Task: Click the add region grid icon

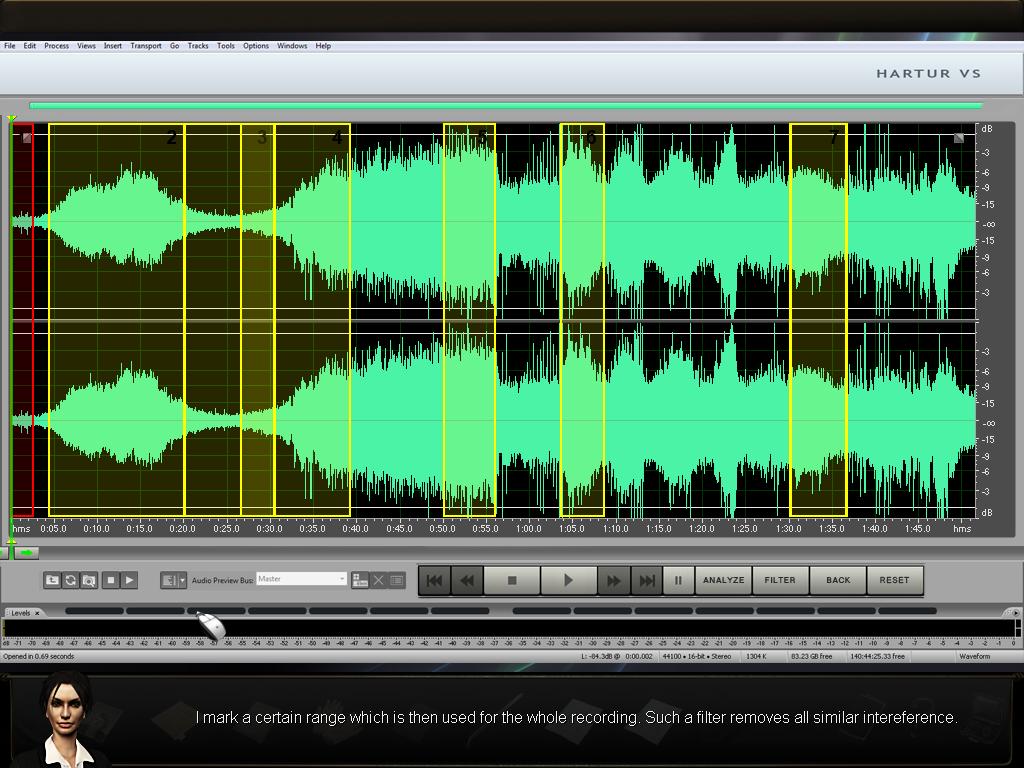Action: tap(360, 580)
